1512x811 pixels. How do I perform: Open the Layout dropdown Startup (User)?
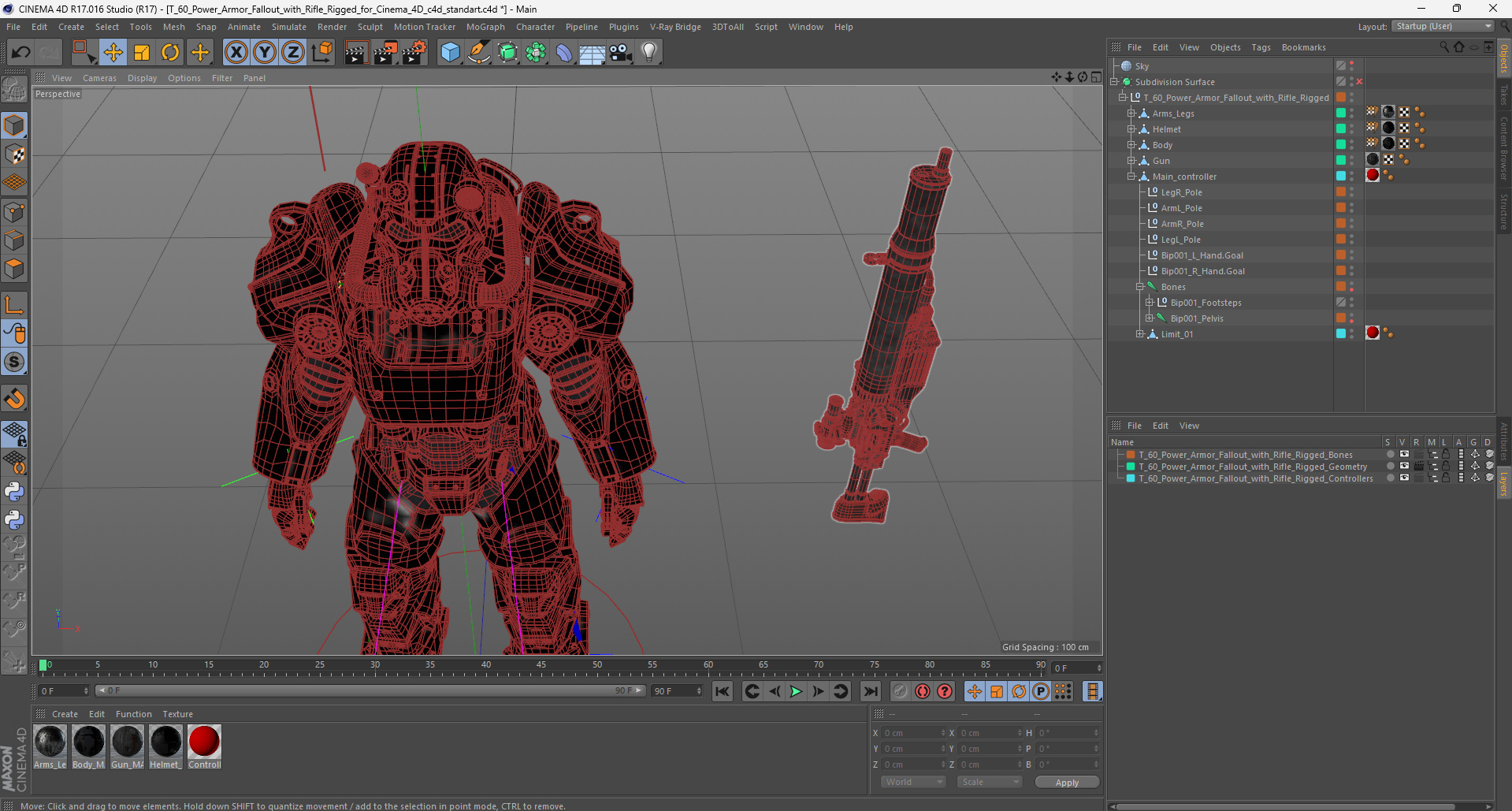tap(1443, 26)
